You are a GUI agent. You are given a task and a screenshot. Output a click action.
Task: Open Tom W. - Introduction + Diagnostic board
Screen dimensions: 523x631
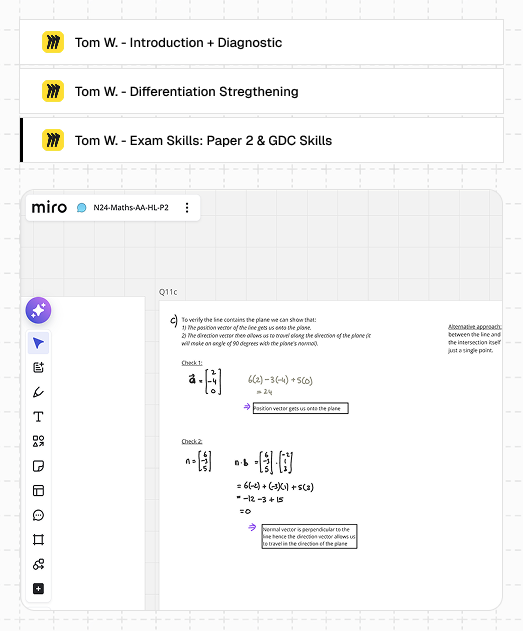[262, 42]
